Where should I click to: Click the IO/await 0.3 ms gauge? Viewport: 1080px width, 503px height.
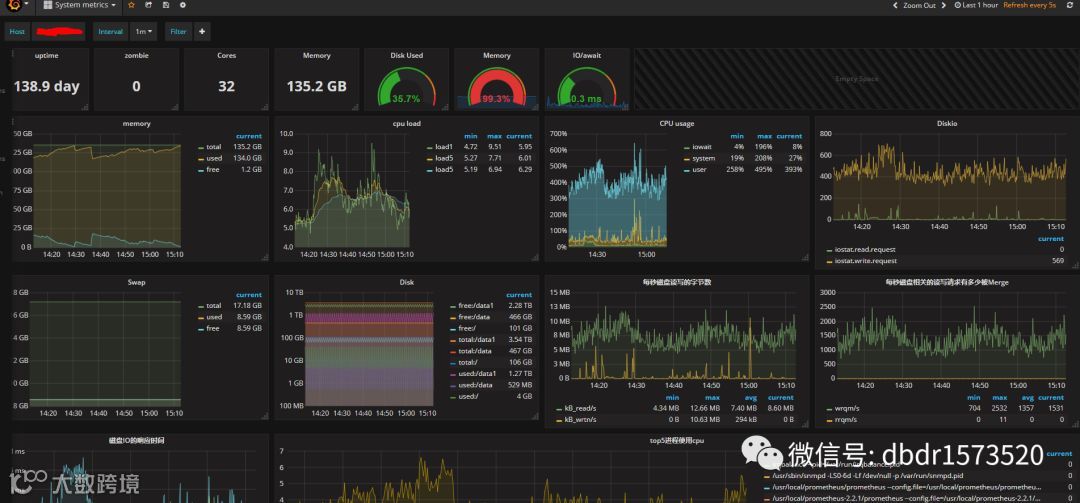587,86
